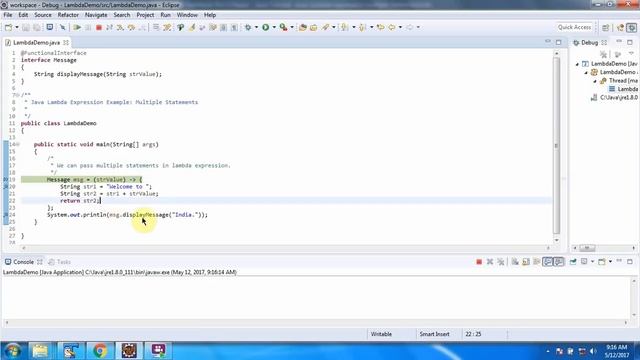Select the Lambda stack frame tree item

623,89
